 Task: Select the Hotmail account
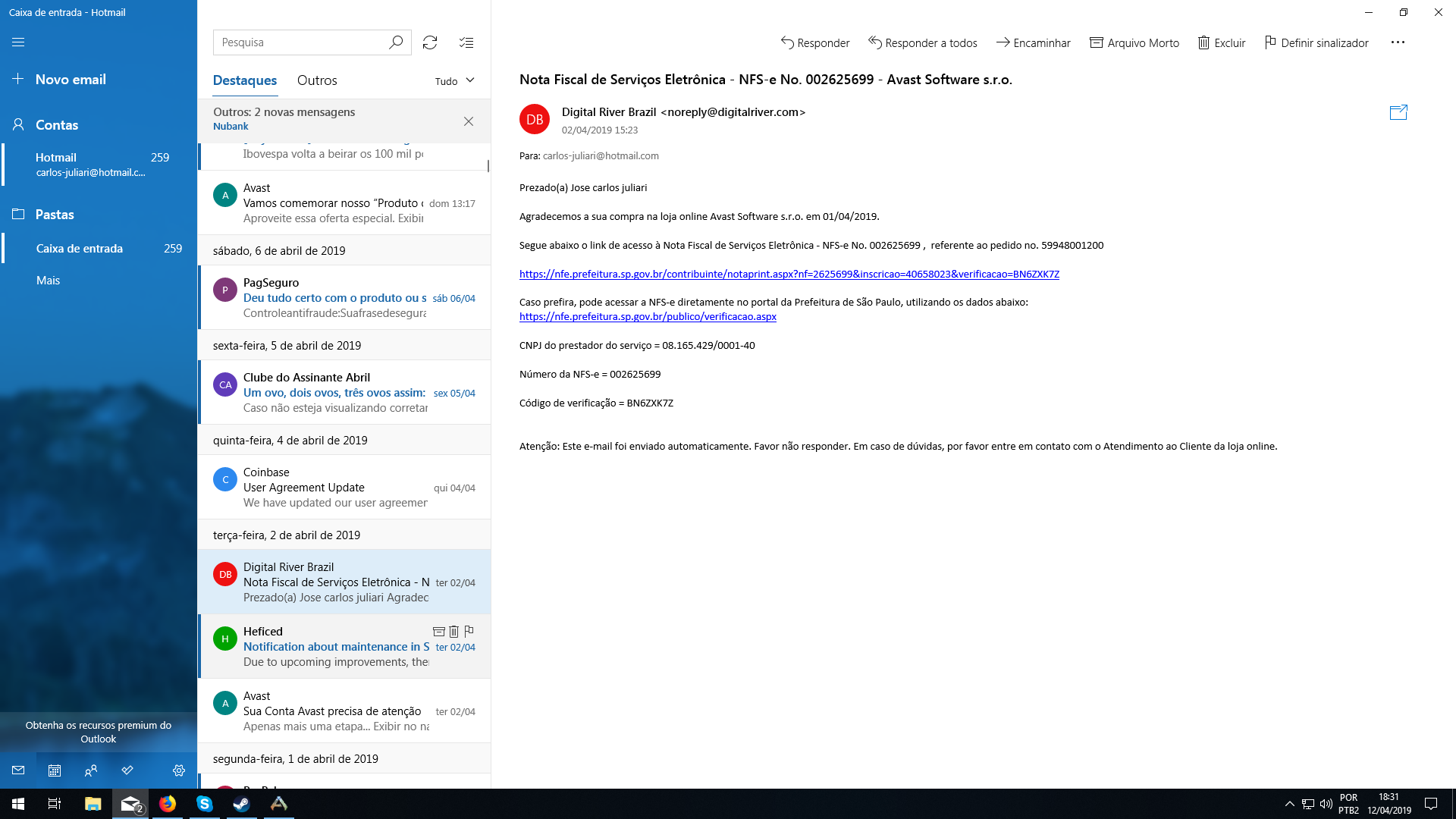99,165
